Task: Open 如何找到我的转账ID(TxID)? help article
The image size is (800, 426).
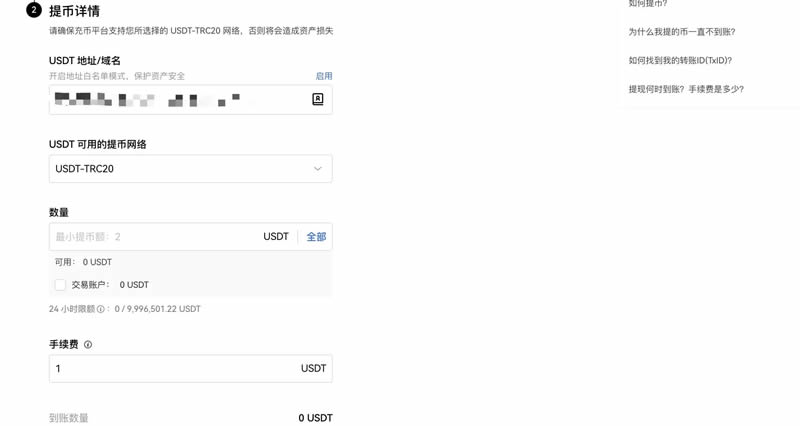Action: (x=680, y=60)
